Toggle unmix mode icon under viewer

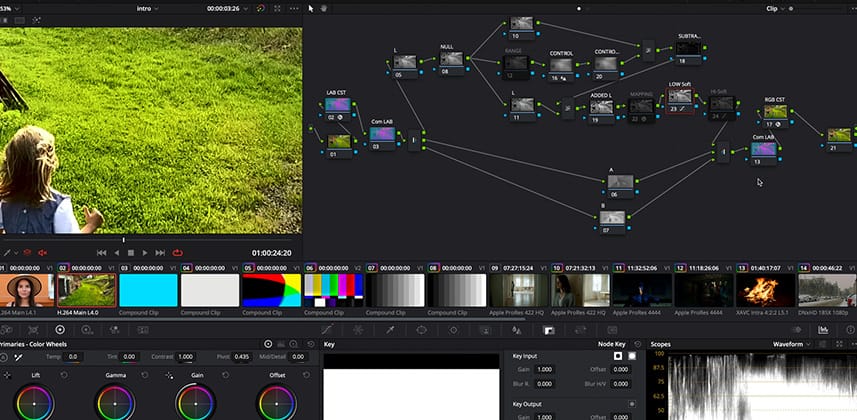click(27, 253)
